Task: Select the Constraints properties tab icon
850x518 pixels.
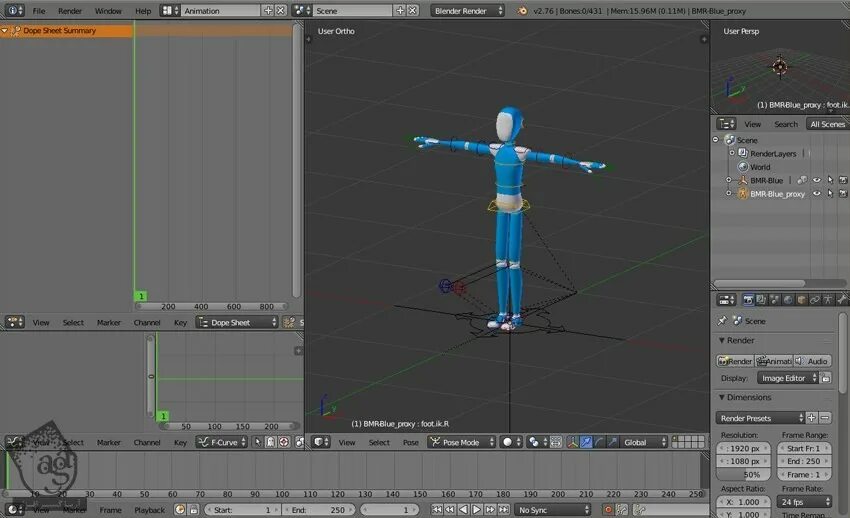Action: pyautogui.click(x=814, y=300)
